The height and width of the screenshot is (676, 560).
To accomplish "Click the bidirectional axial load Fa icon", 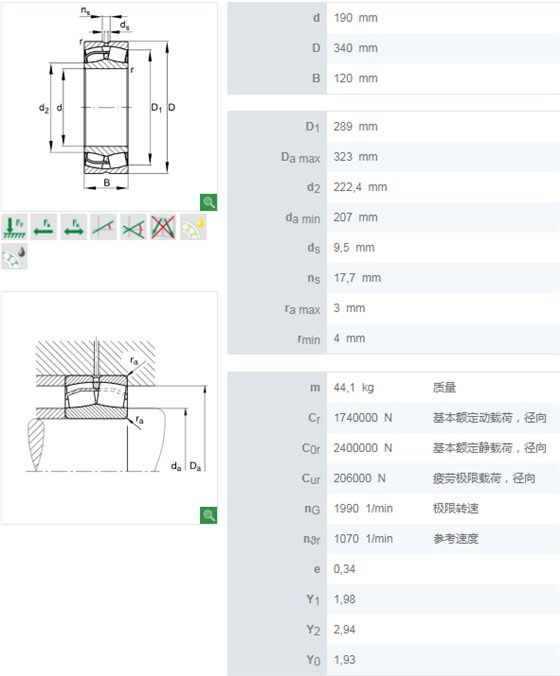I will pos(74,227).
